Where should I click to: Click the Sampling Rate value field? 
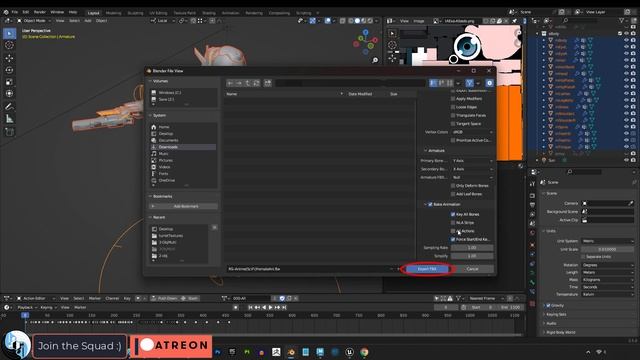coord(472,248)
